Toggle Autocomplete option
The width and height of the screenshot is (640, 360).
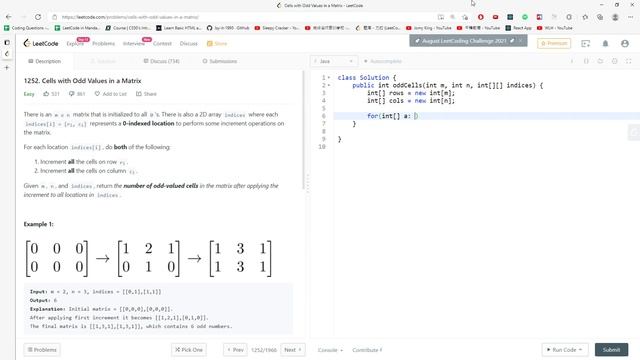click(x=382, y=61)
